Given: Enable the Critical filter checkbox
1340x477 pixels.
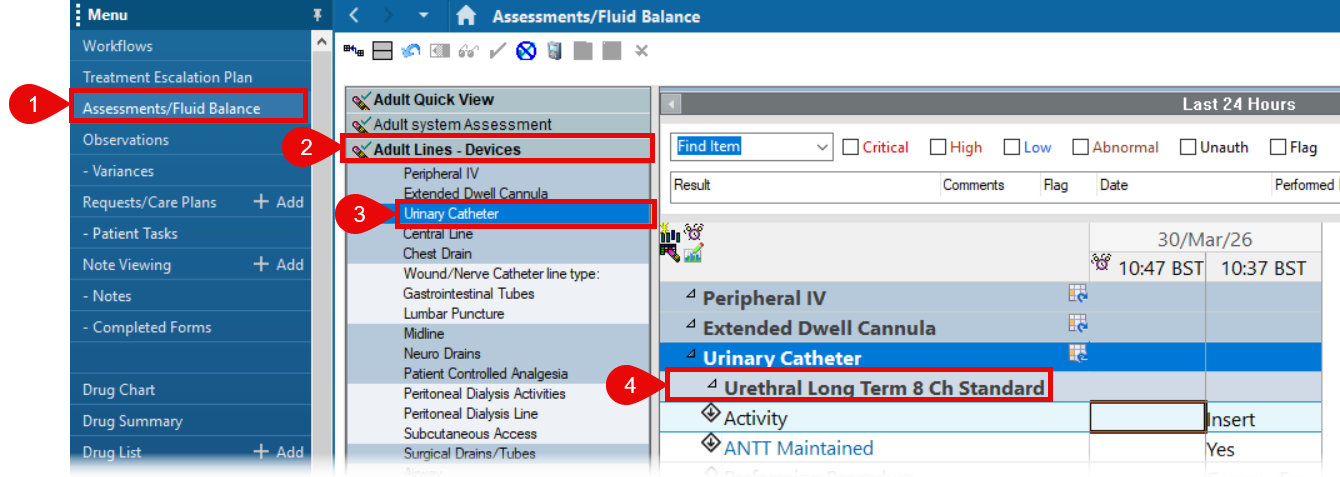Looking at the screenshot, I should click(x=851, y=147).
